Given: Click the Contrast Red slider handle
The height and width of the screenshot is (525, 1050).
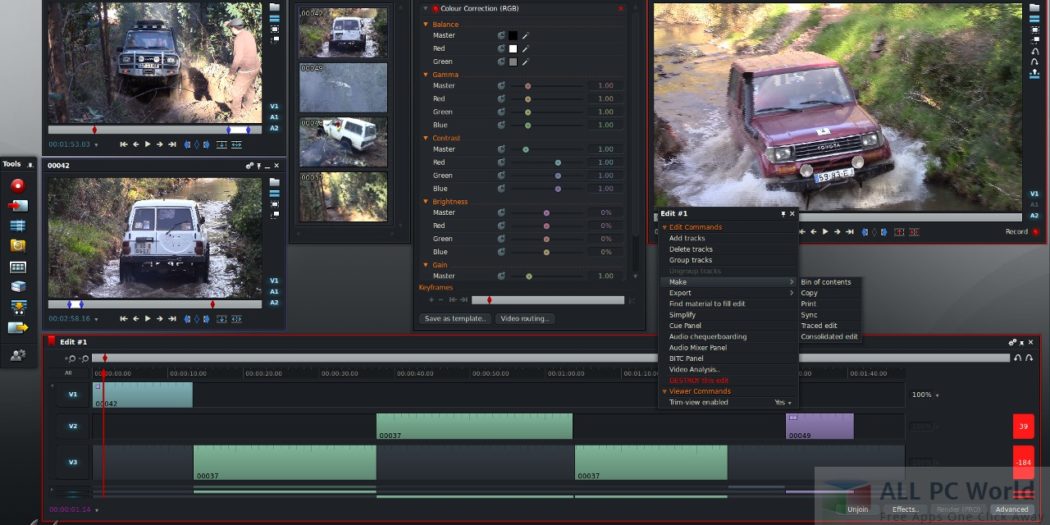Looking at the screenshot, I should point(558,162).
